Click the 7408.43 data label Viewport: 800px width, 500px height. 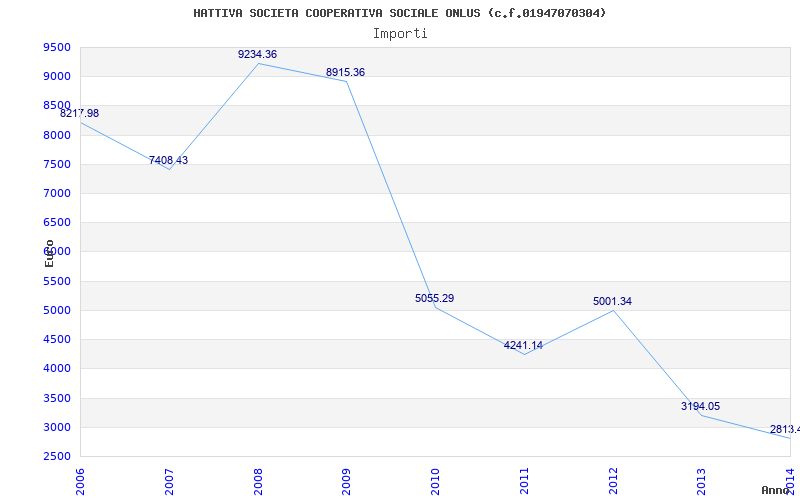pyautogui.click(x=168, y=160)
